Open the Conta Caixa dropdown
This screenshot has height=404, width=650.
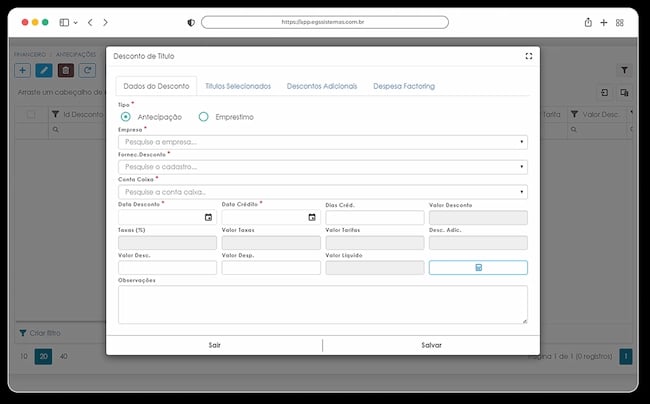click(323, 192)
